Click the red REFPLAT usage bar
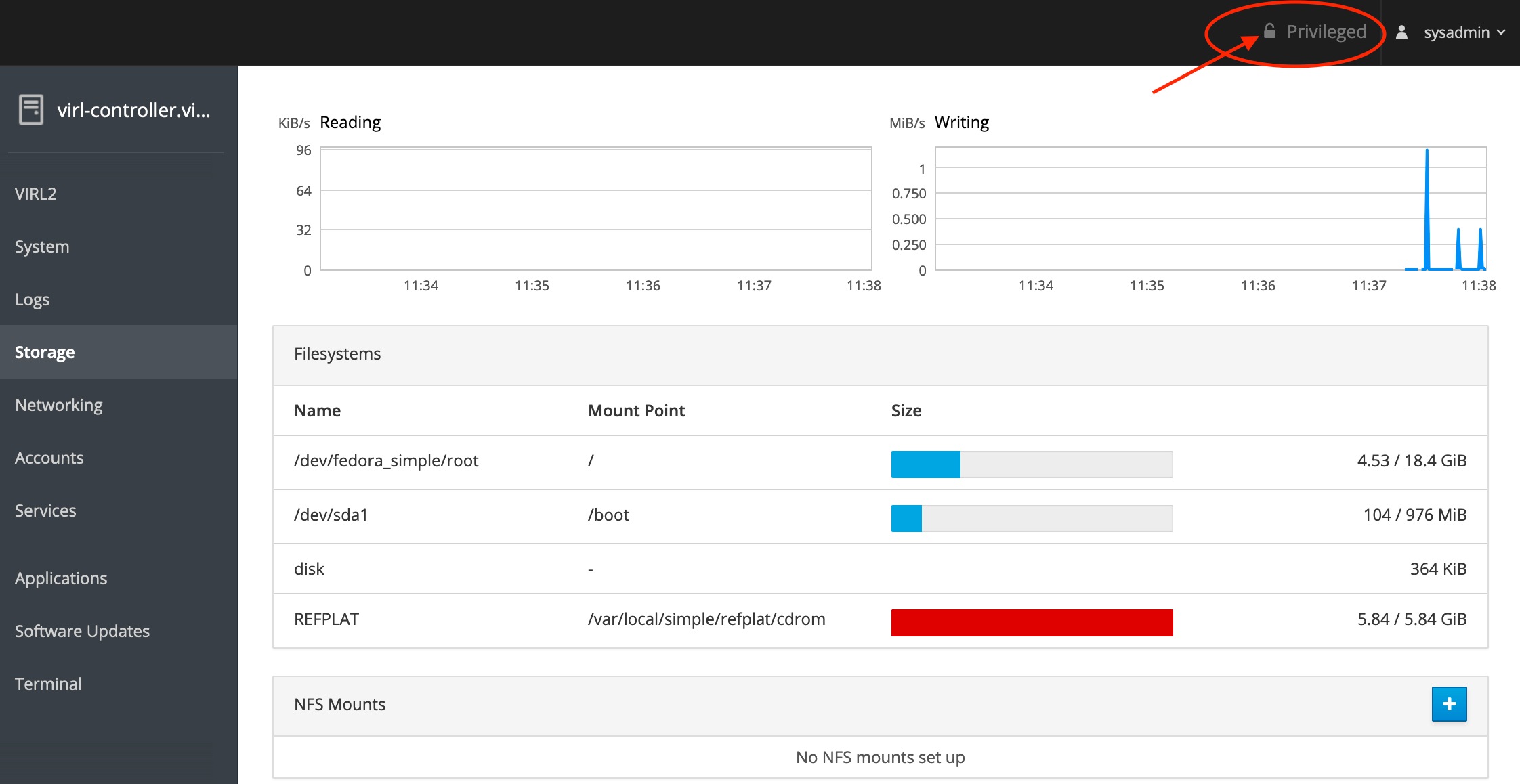Viewport: 1520px width, 784px height. tap(1032, 622)
